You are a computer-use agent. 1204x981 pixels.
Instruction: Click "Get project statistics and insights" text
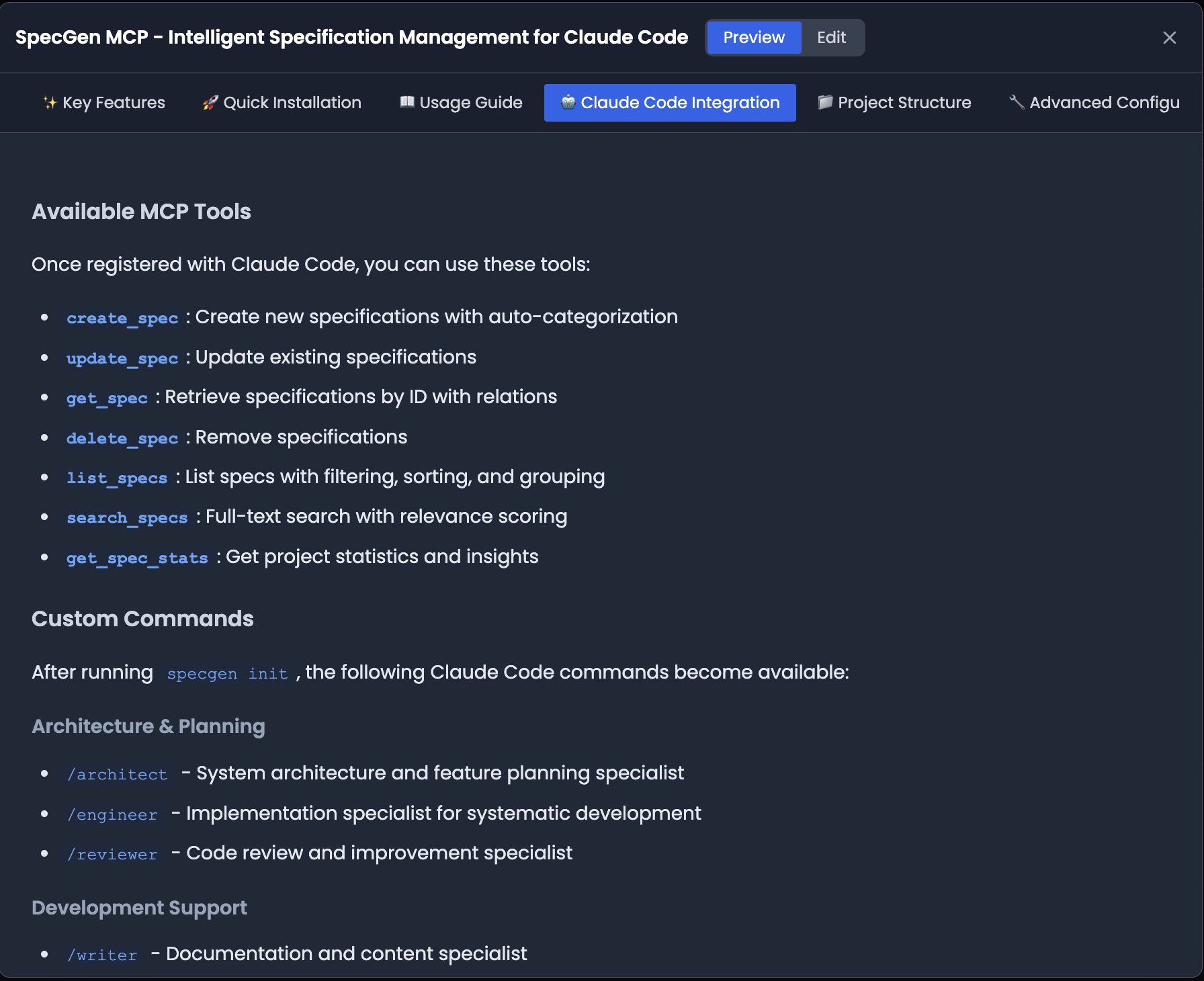(x=382, y=556)
